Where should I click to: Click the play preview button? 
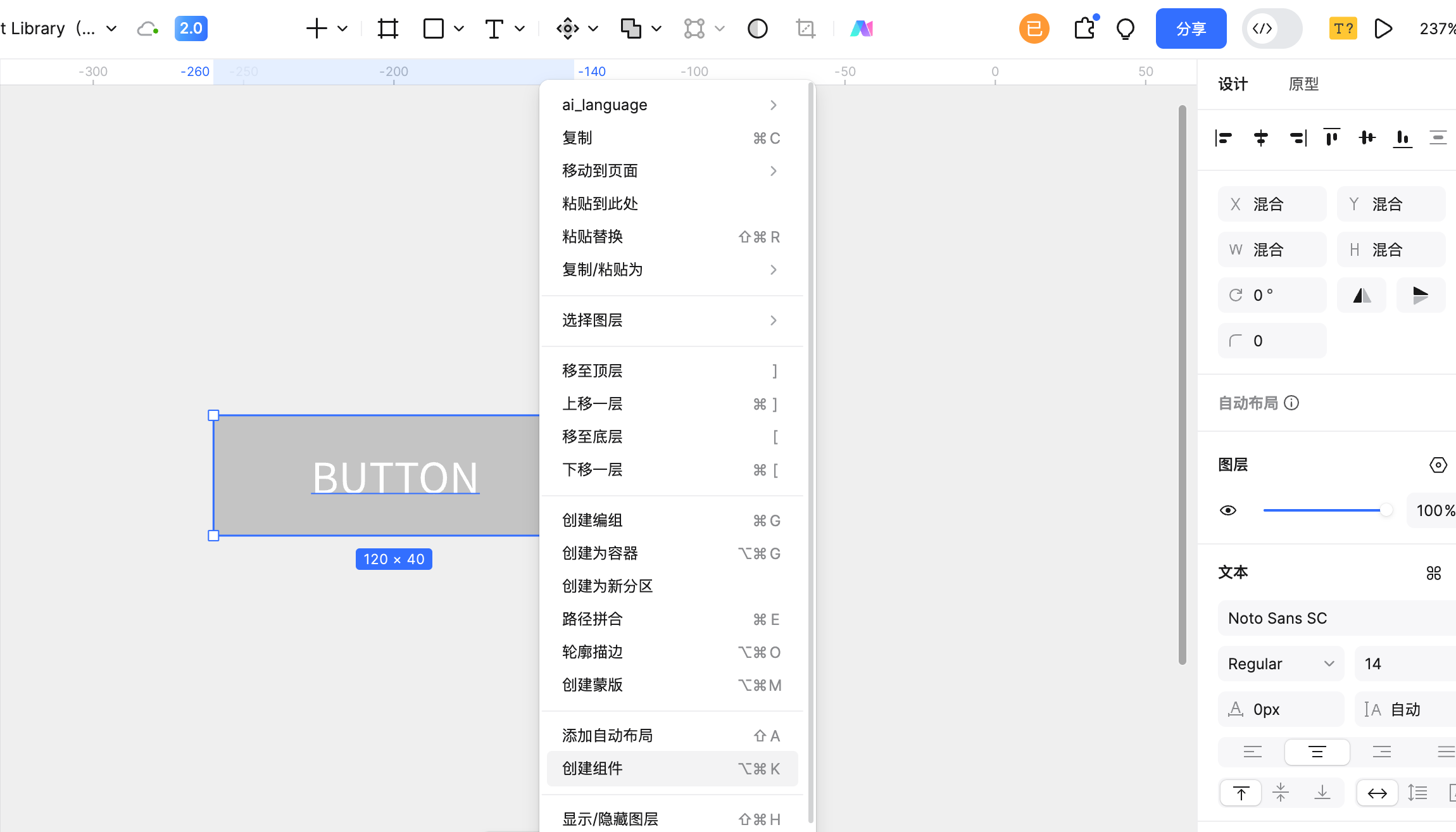pyautogui.click(x=1383, y=28)
